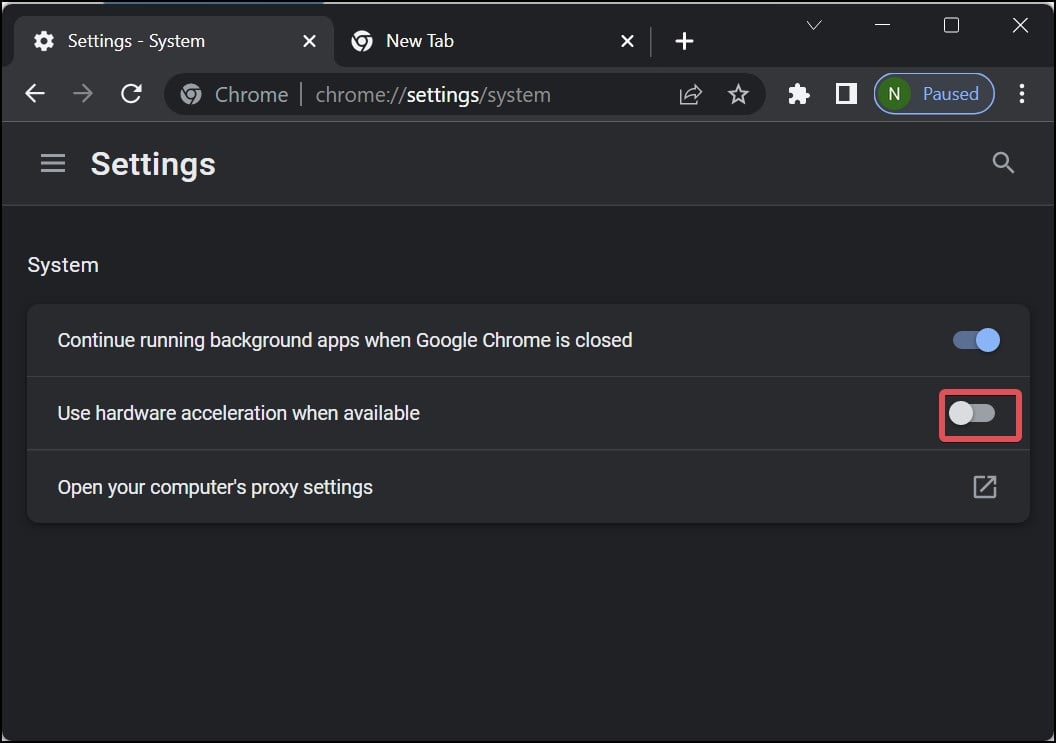Viewport: 1056px width, 743px height.
Task: Minimize the Chrome window
Action: [x=882, y=26]
